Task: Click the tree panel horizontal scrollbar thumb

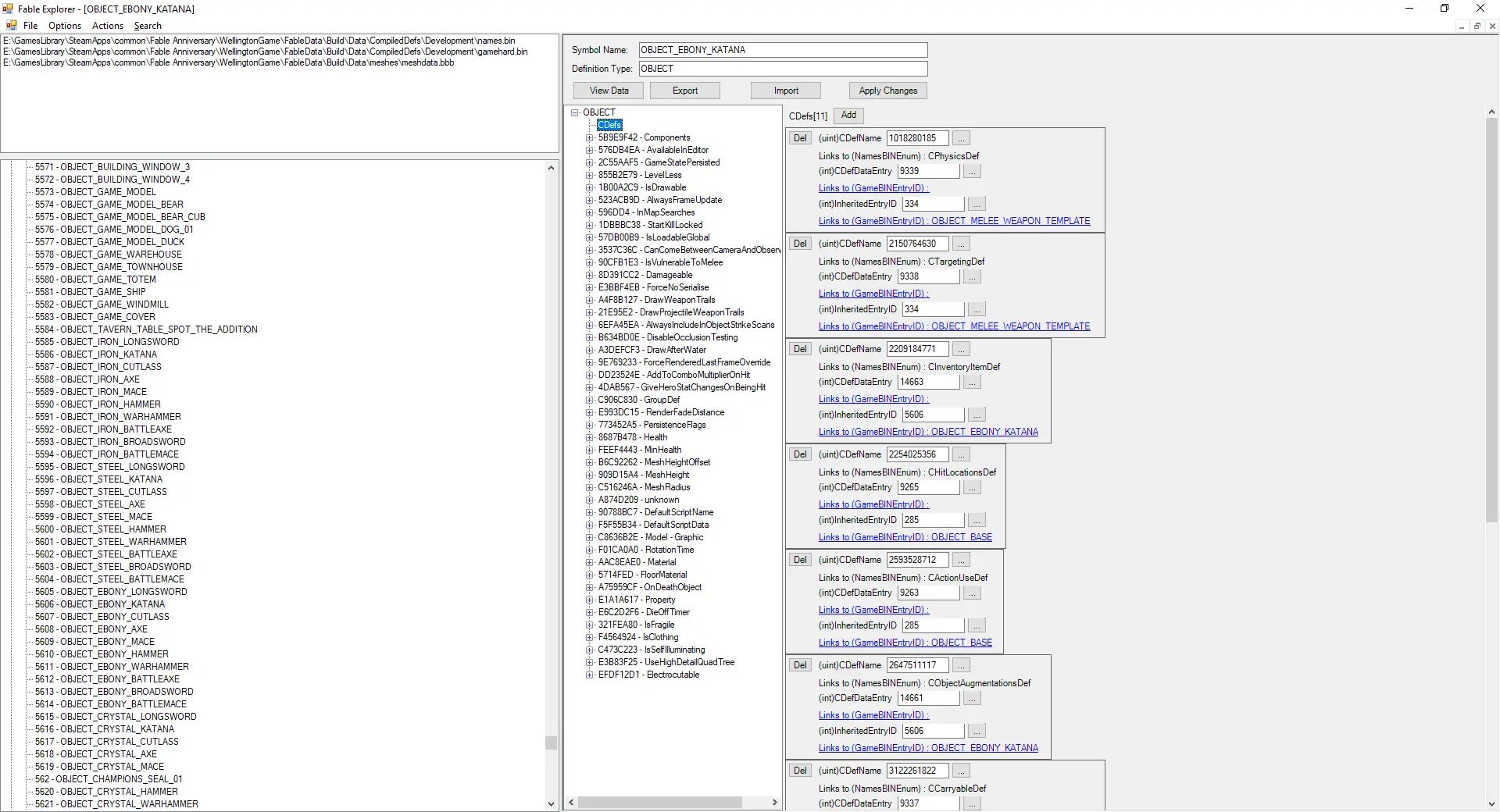Action: 660,803
